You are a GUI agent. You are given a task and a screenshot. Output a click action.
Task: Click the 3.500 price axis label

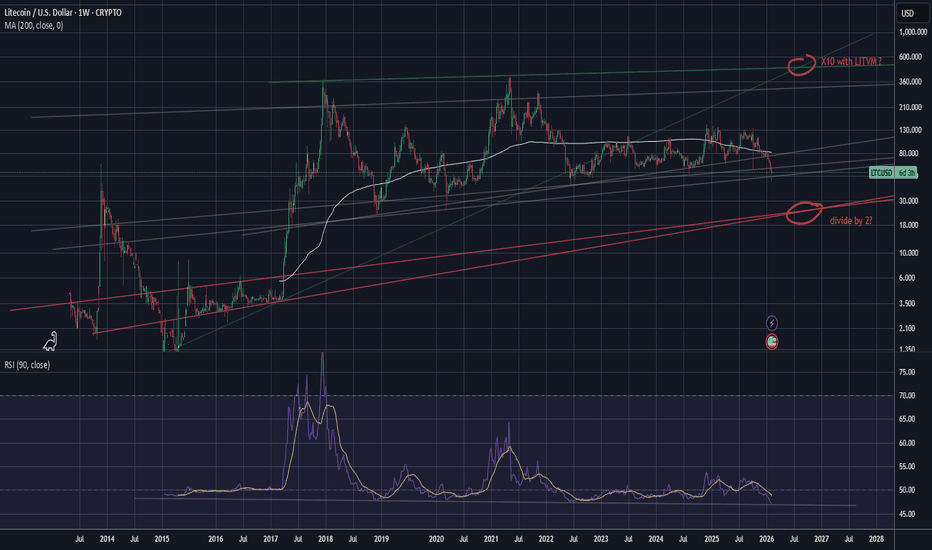click(907, 303)
